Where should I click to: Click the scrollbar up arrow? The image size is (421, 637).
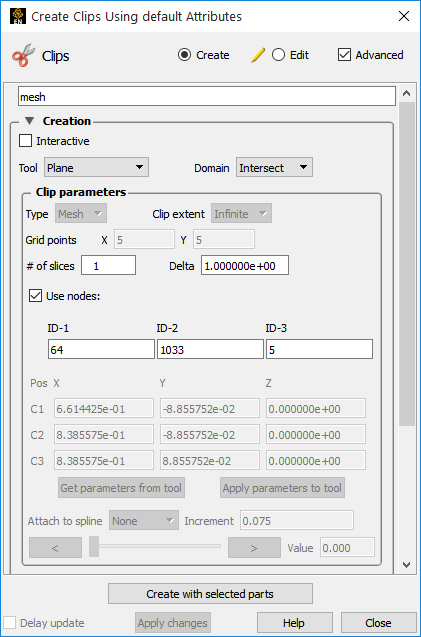point(406,93)
